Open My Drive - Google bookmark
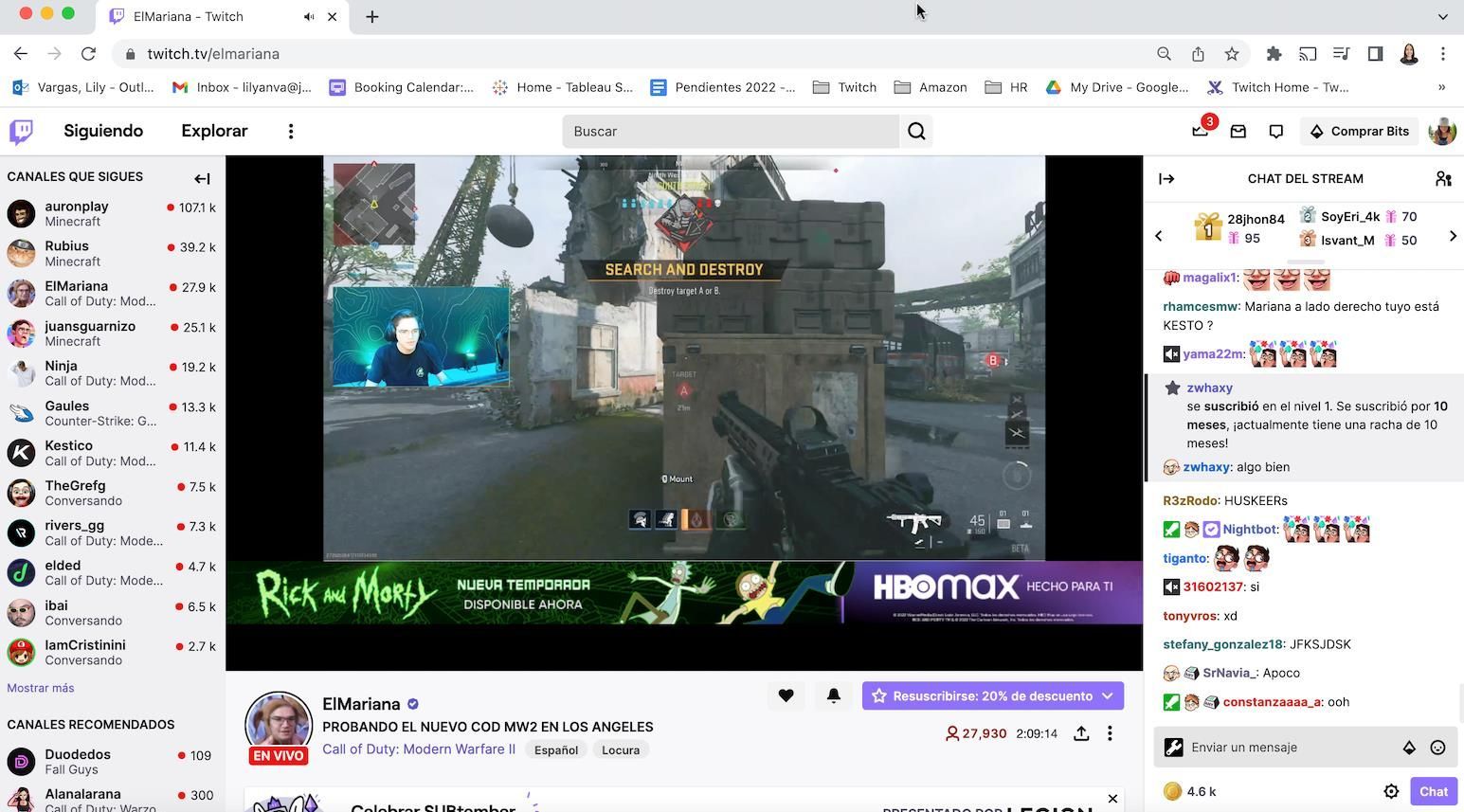The image size is (1464, 812). (1116, 87)
